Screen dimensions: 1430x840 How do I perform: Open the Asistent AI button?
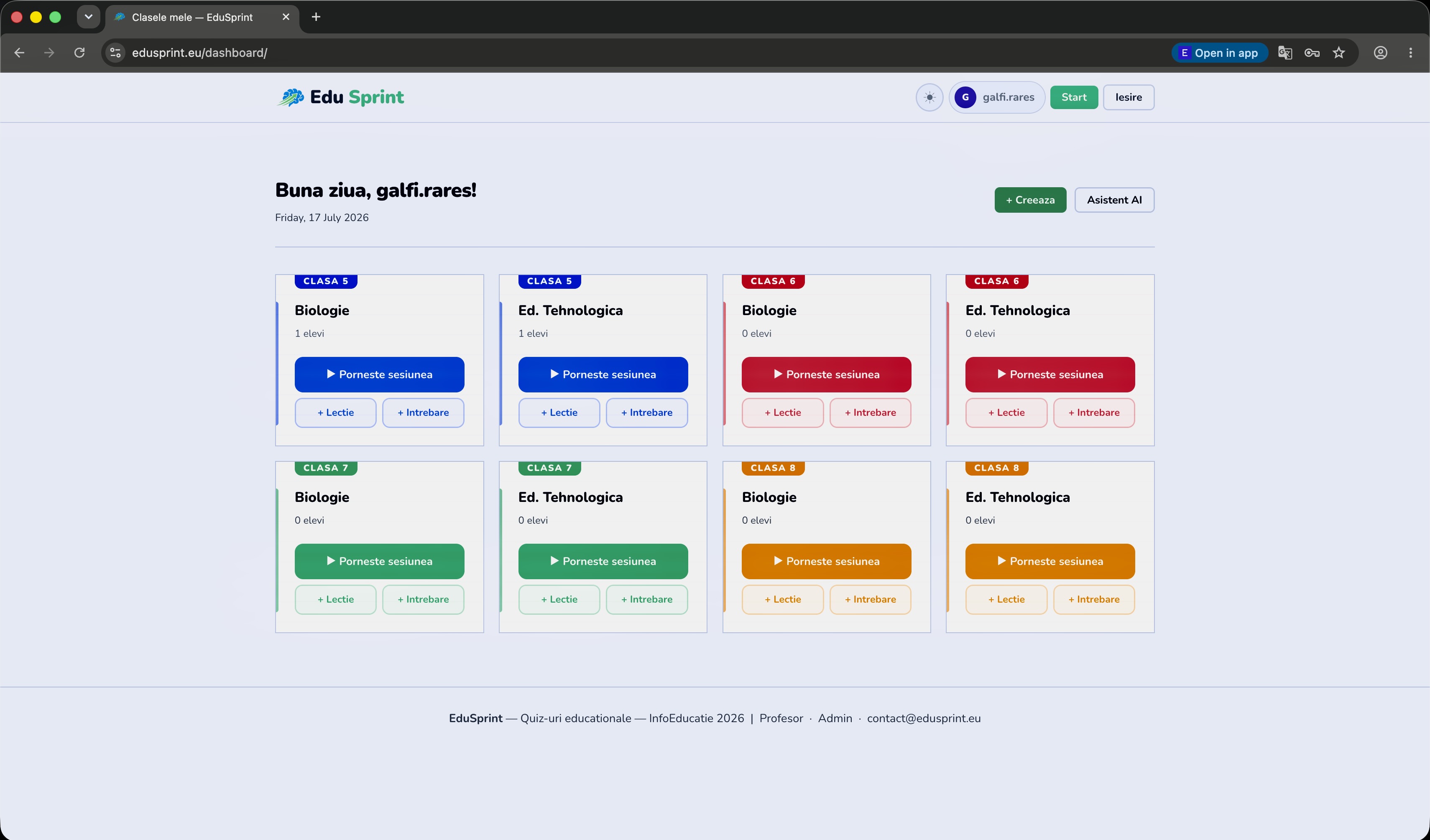1114,200
